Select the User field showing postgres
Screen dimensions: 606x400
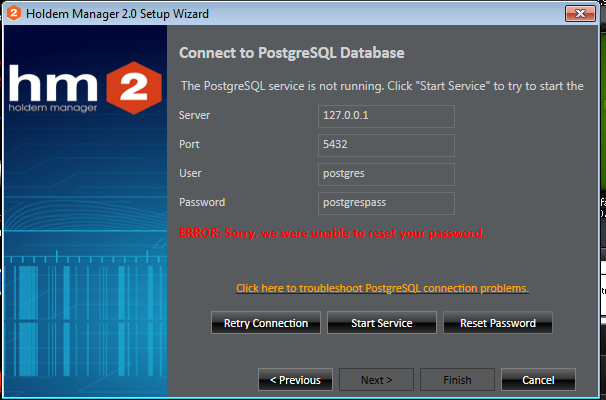(386, 174)
